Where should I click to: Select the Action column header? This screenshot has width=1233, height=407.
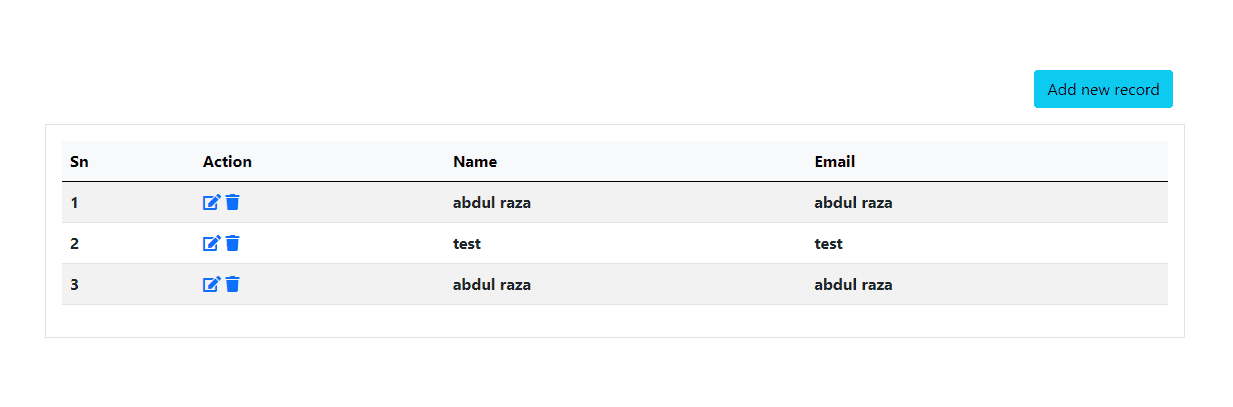pyautogui.click(x=227, y=162)
